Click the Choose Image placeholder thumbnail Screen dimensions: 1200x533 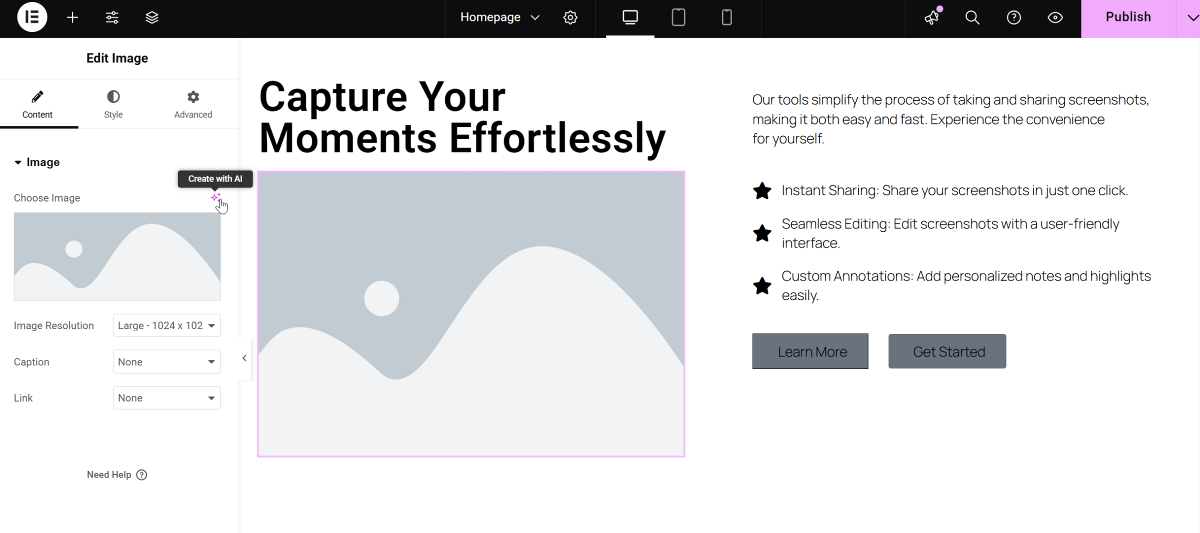[117, 256]
